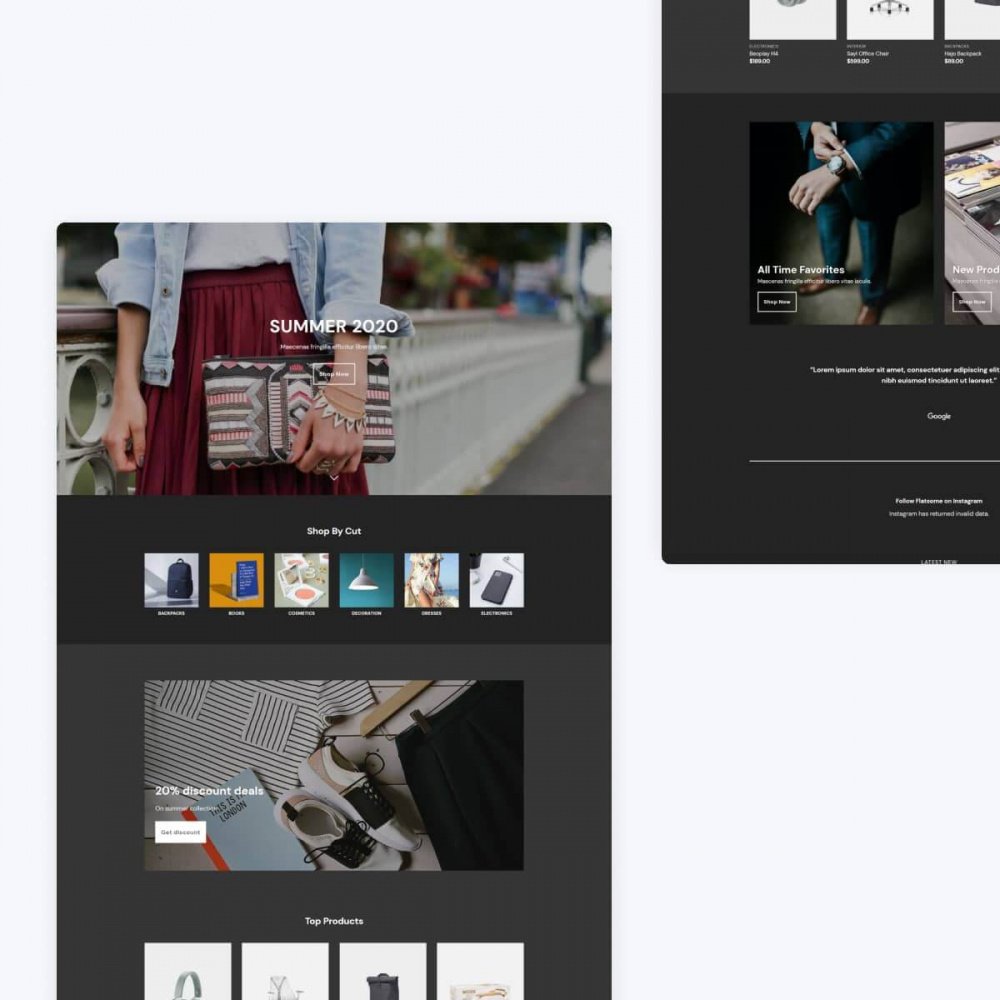Click the Lorem ipsum testimonial quote

(x=904, y=375)
